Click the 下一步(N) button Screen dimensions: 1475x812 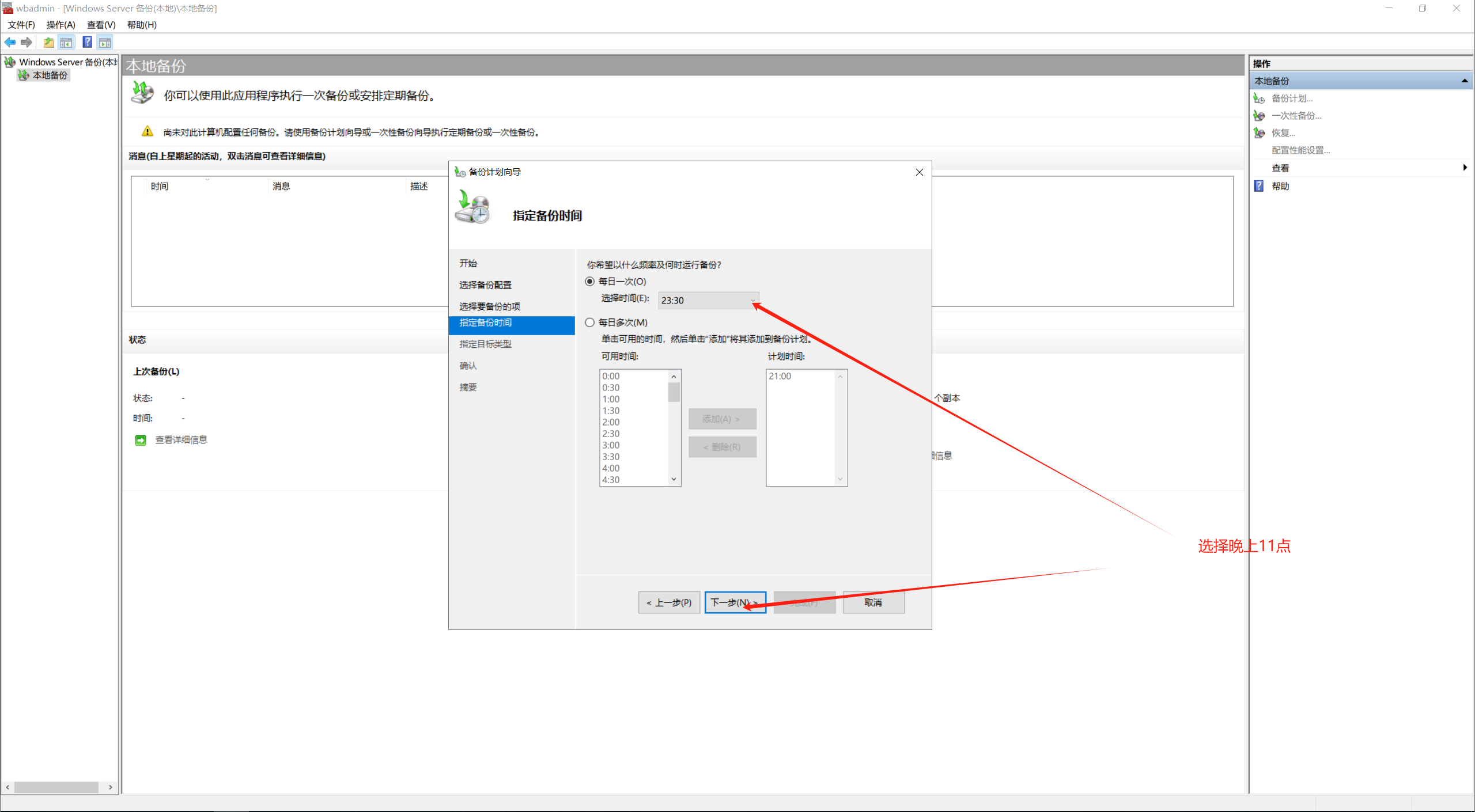click(735, 602)
